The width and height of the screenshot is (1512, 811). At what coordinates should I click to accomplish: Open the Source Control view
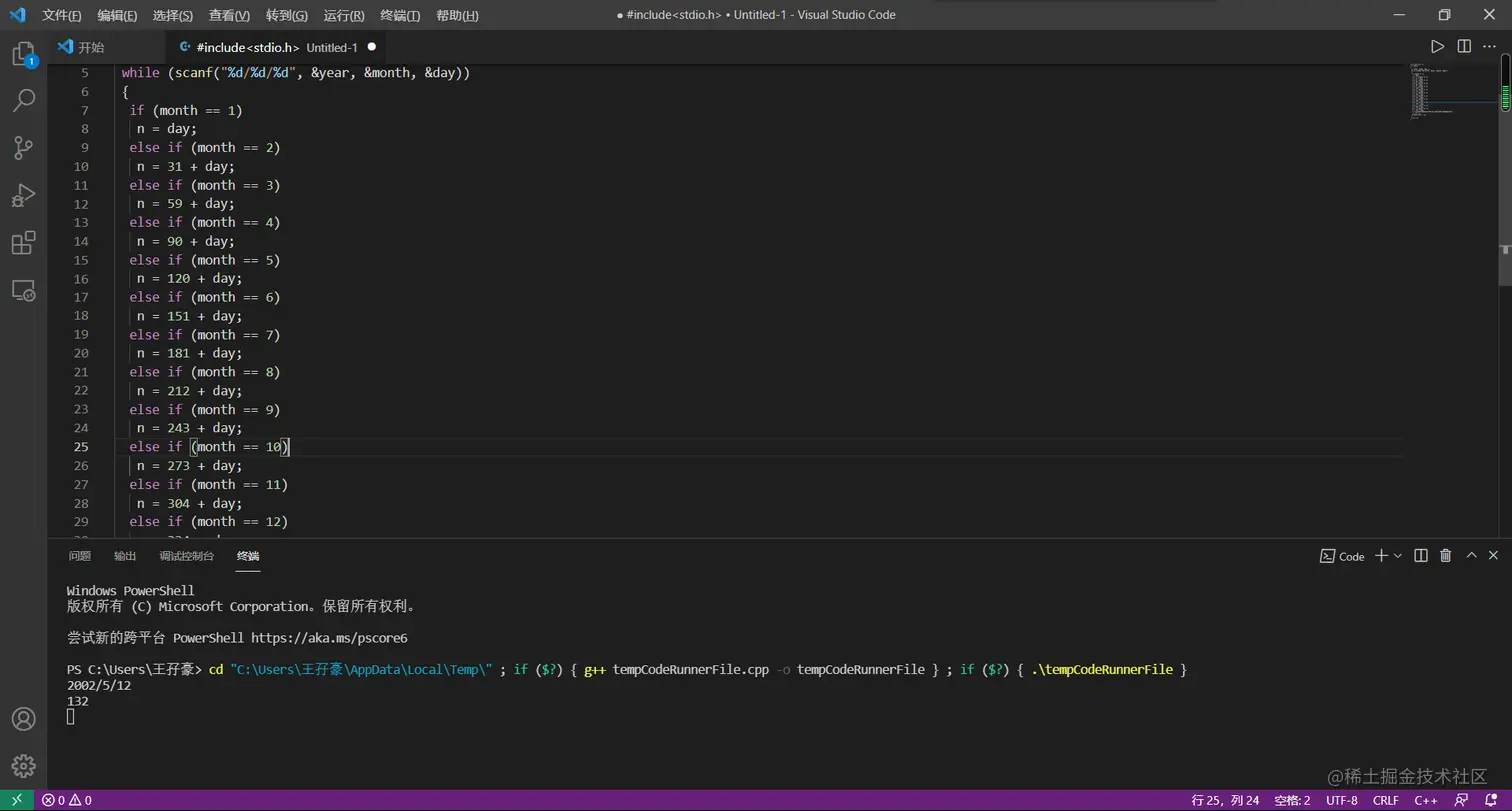[x=23, y=148]
